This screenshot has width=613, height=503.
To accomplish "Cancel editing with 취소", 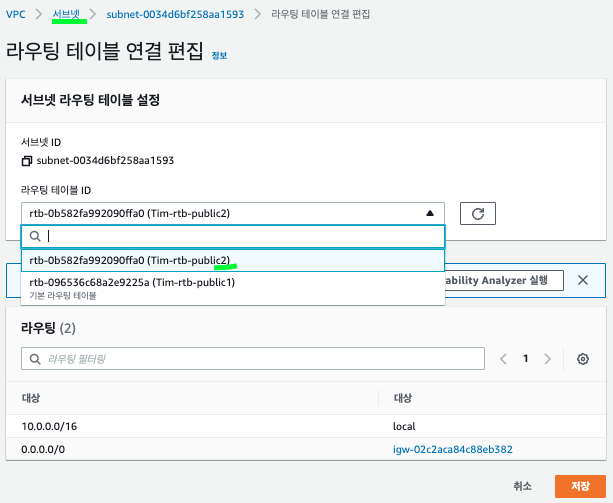I will pyautogui.click(x=522, y=486).
